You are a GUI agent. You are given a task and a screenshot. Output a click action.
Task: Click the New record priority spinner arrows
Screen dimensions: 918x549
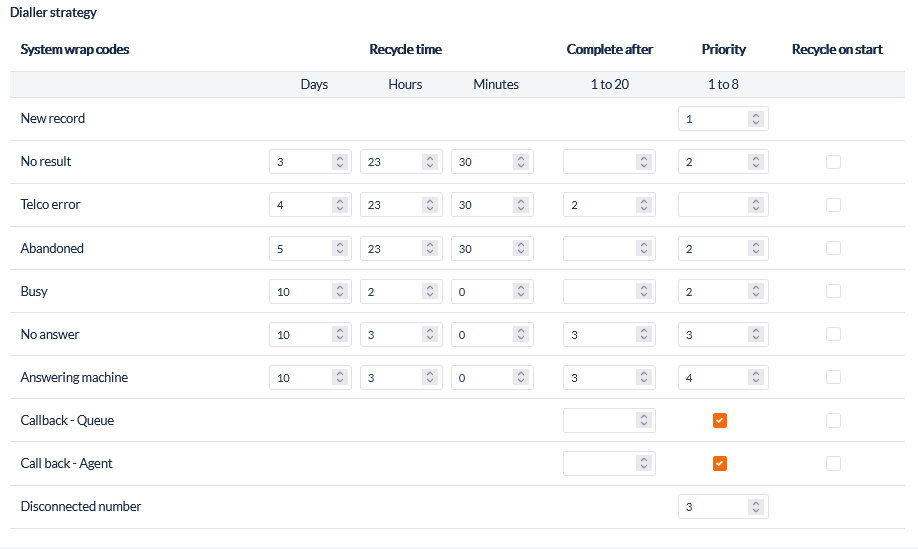pos(756,119)
